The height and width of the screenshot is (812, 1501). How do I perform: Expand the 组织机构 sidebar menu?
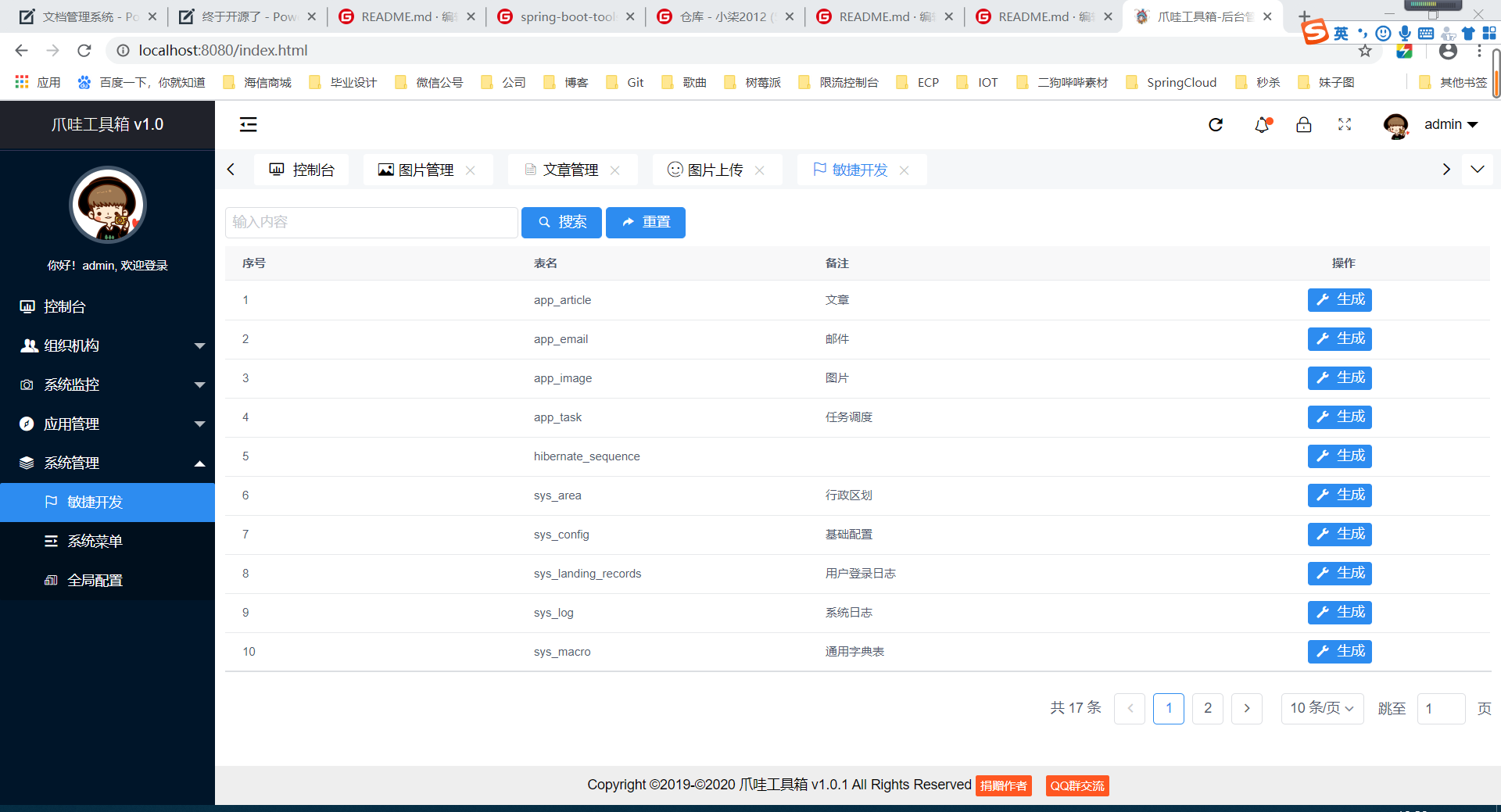click(x=107, y=345)
